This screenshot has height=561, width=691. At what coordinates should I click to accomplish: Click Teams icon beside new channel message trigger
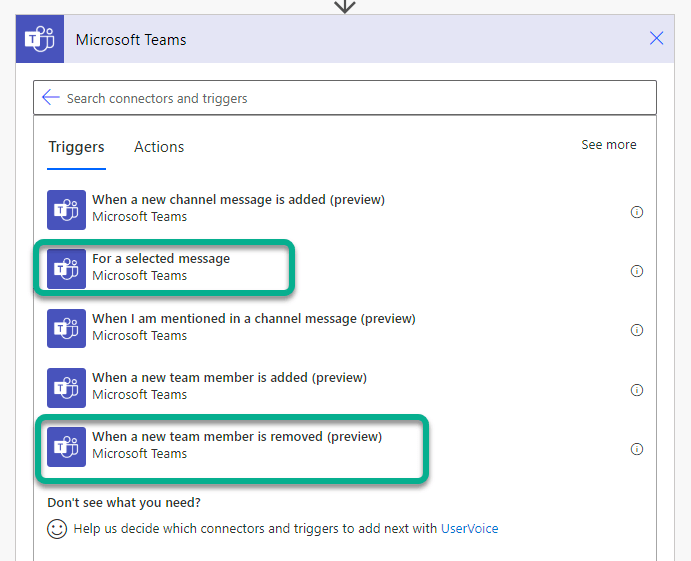(x=67, y=209)
